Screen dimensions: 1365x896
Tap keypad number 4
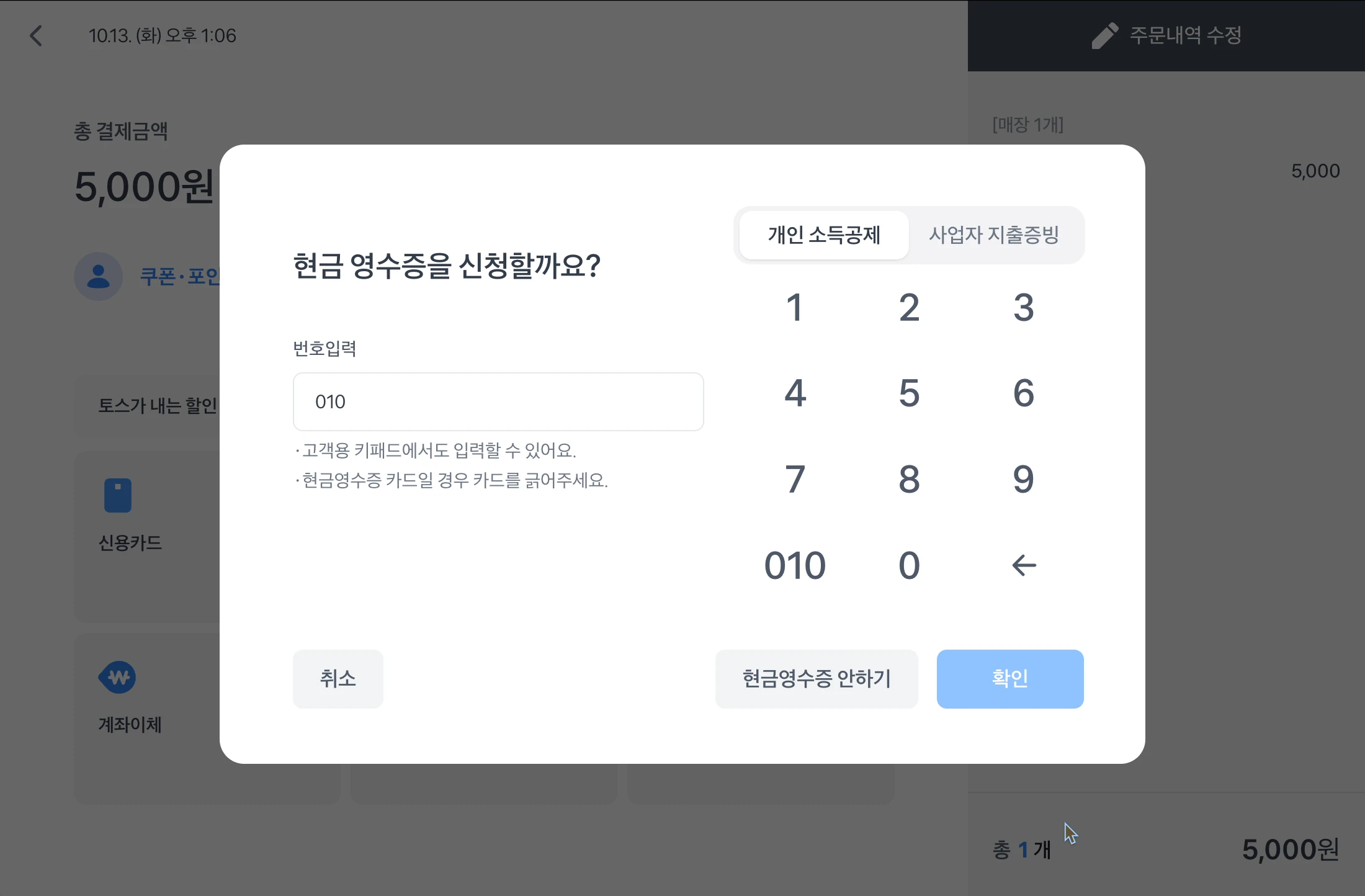coord(795,393)
